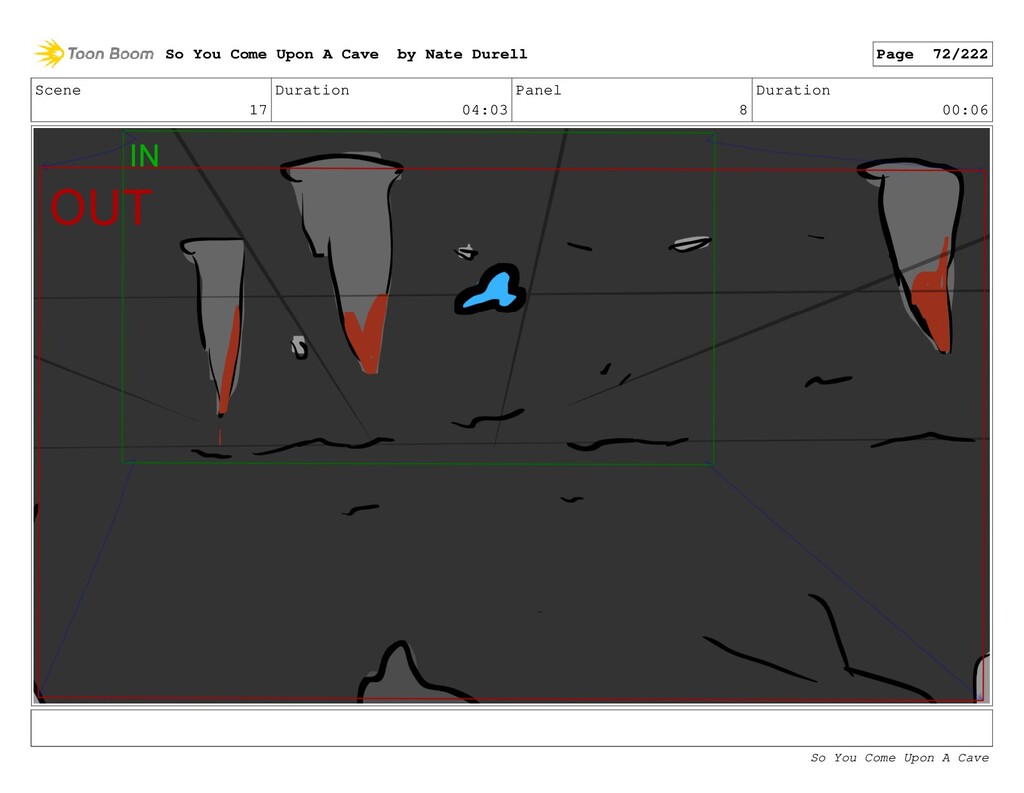Click the green 'IN' camera label
Image resolution: width=1024 pixels, height=793 pixels.
(x=144, y=156)
